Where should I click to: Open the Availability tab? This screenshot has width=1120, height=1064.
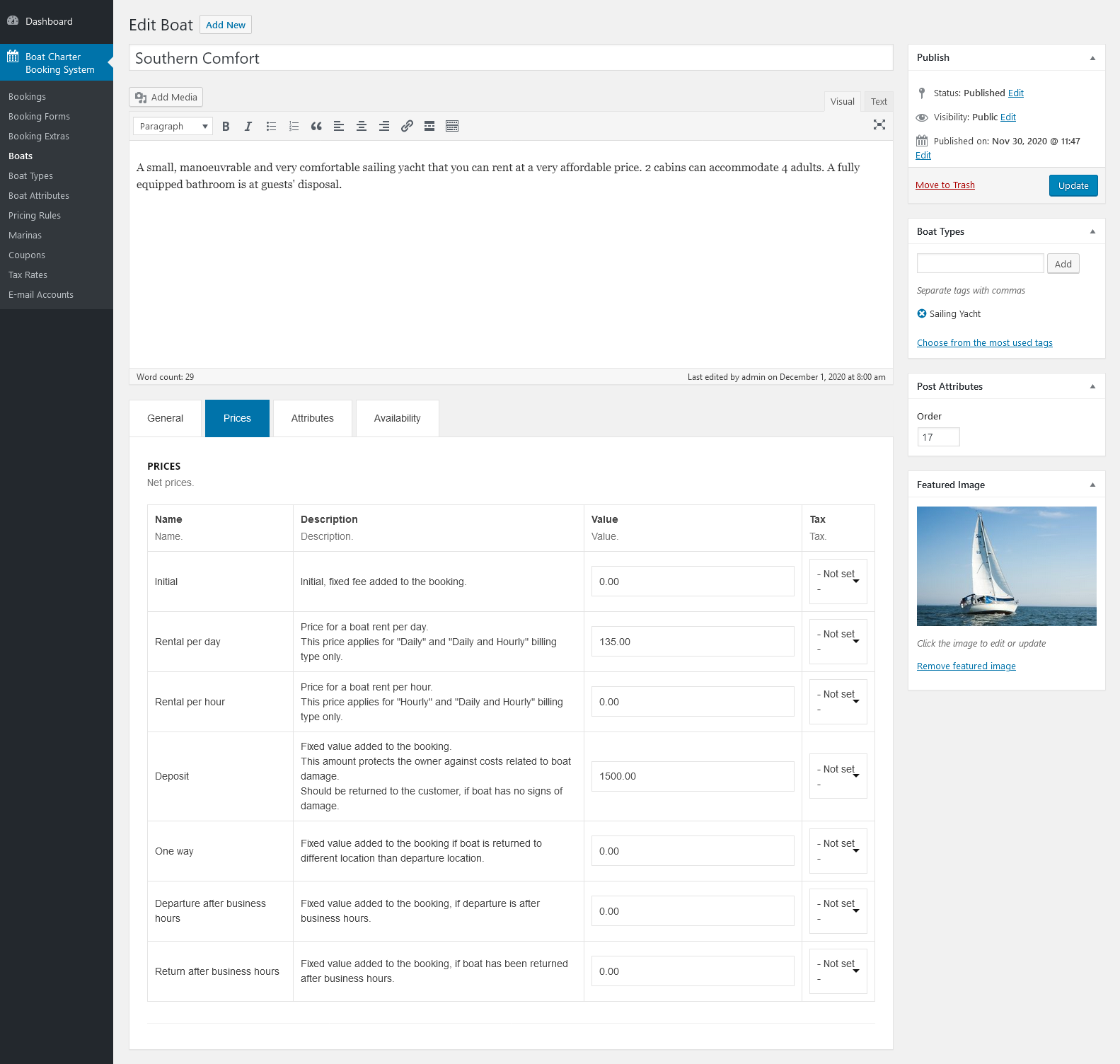(x=397, y=418)
